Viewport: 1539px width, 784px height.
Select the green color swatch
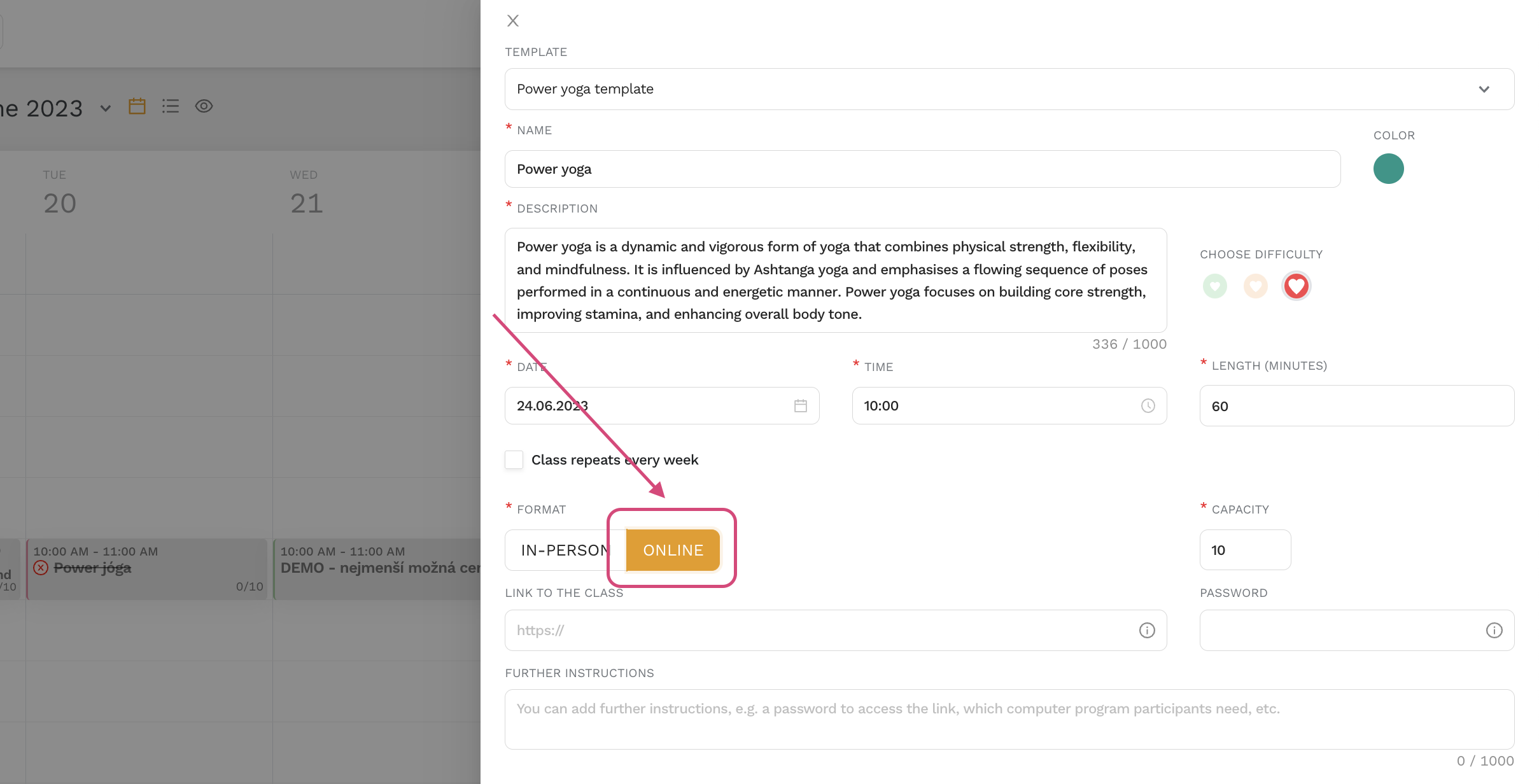(x=1389, y=168)
